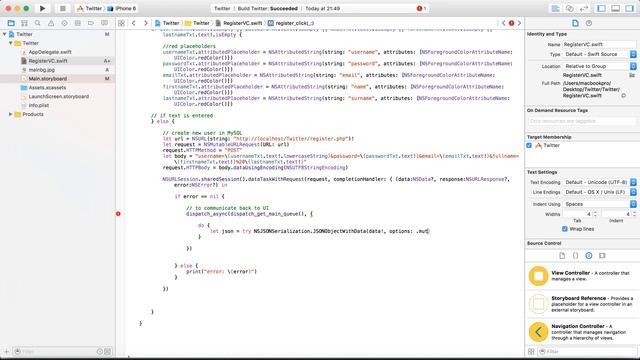Switch to the assistant editor
Image resolution: width=640 pixels, height=360 pixels.
(570, 8)
